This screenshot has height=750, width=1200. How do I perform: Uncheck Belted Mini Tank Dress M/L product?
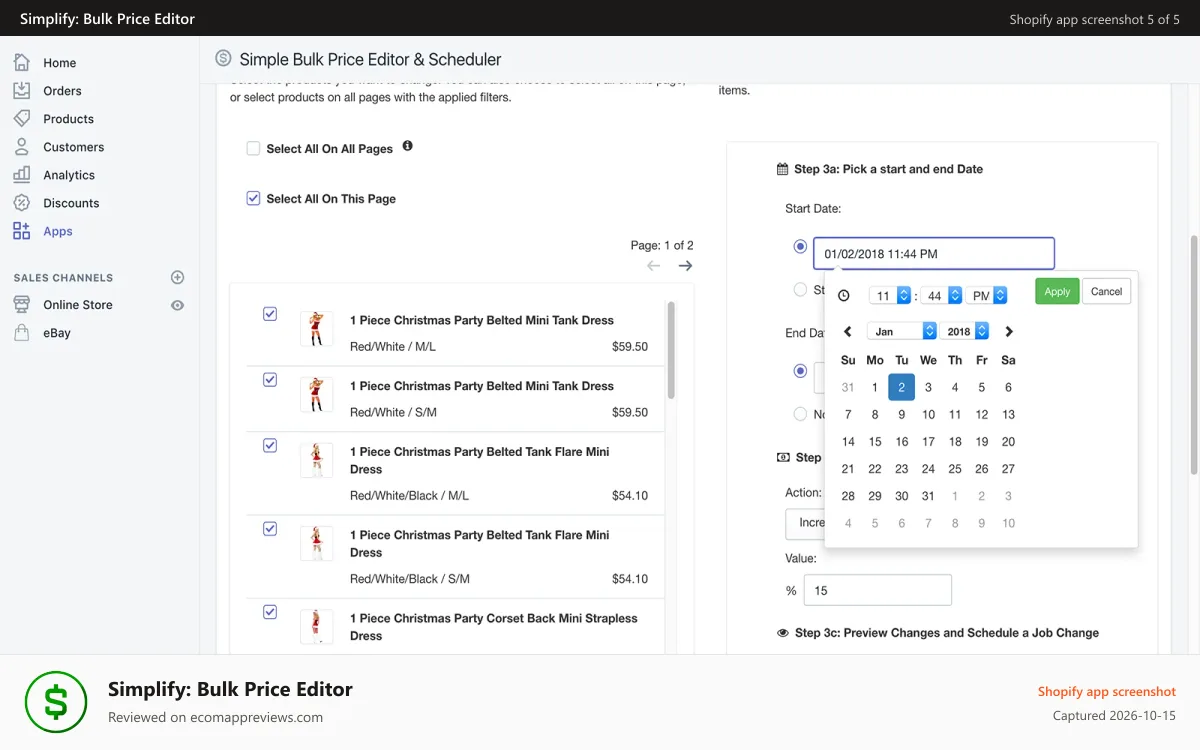pos(270,314)
